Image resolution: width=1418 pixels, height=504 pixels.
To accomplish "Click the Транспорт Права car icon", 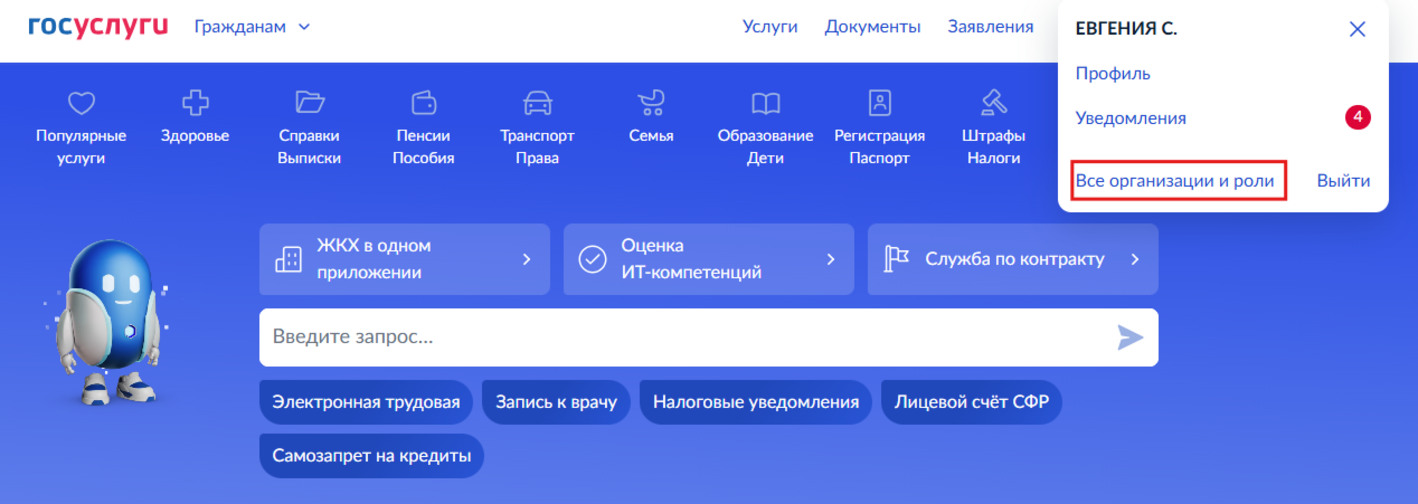I will pyautogui.click(x=537, y=102).
